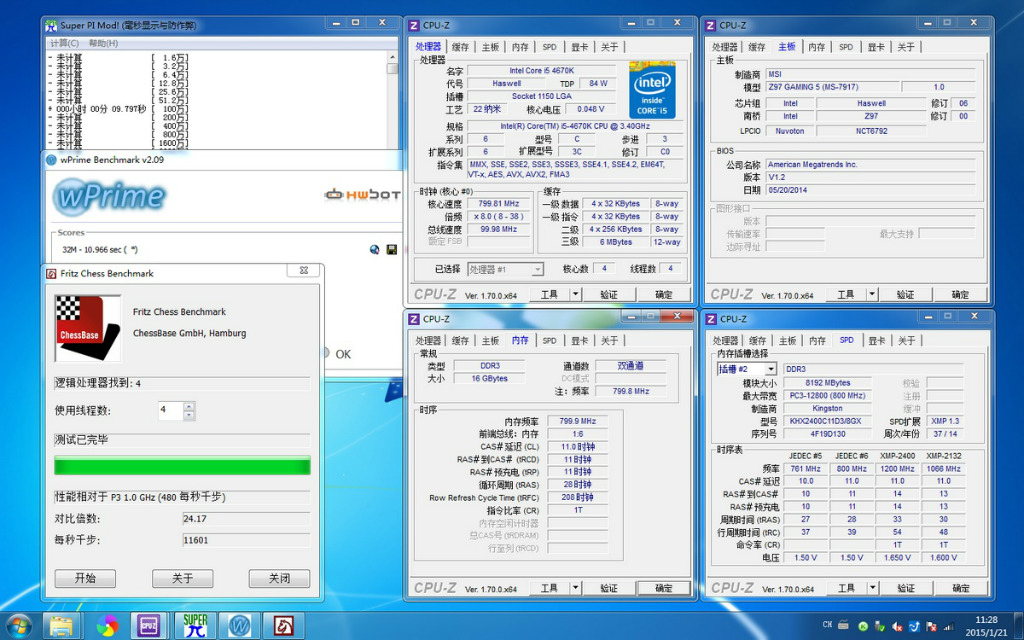Select 处理器 tab in the mainboard CPU-Z window
Screen dimensions: 1024x640
(x=725, y=47)
